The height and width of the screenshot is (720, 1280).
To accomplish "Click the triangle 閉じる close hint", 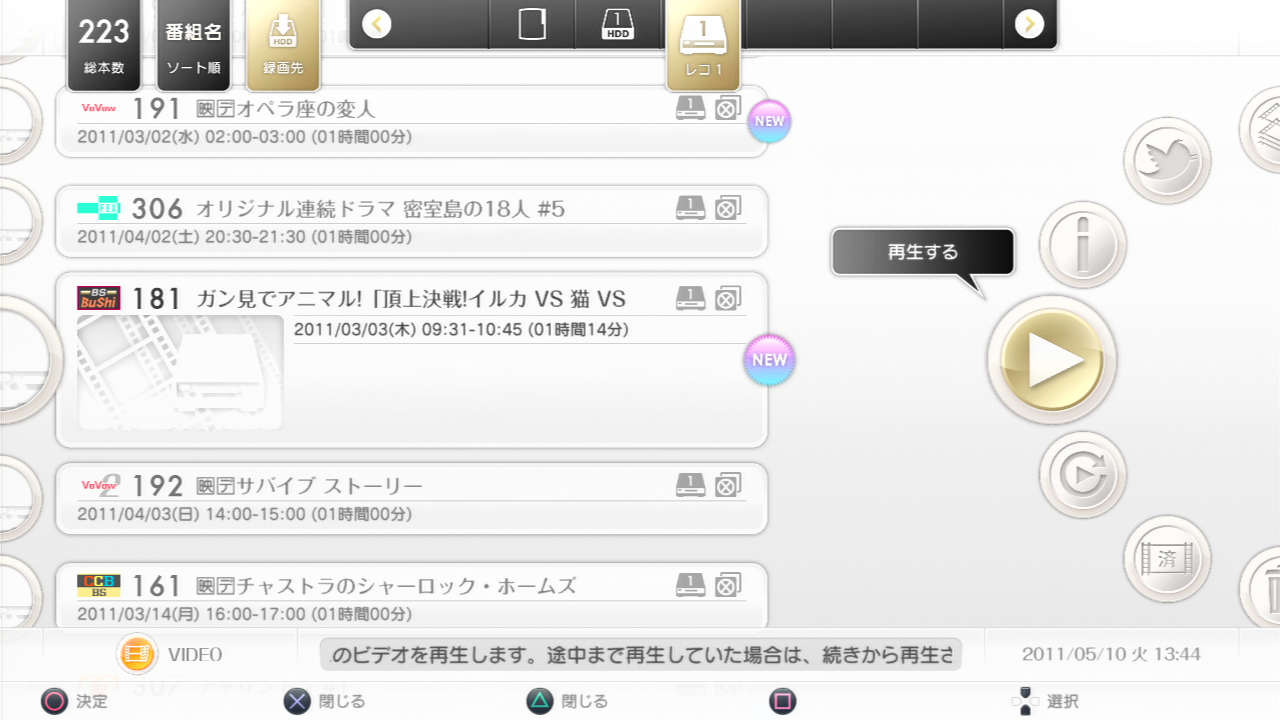I will [x=567, y=702].
